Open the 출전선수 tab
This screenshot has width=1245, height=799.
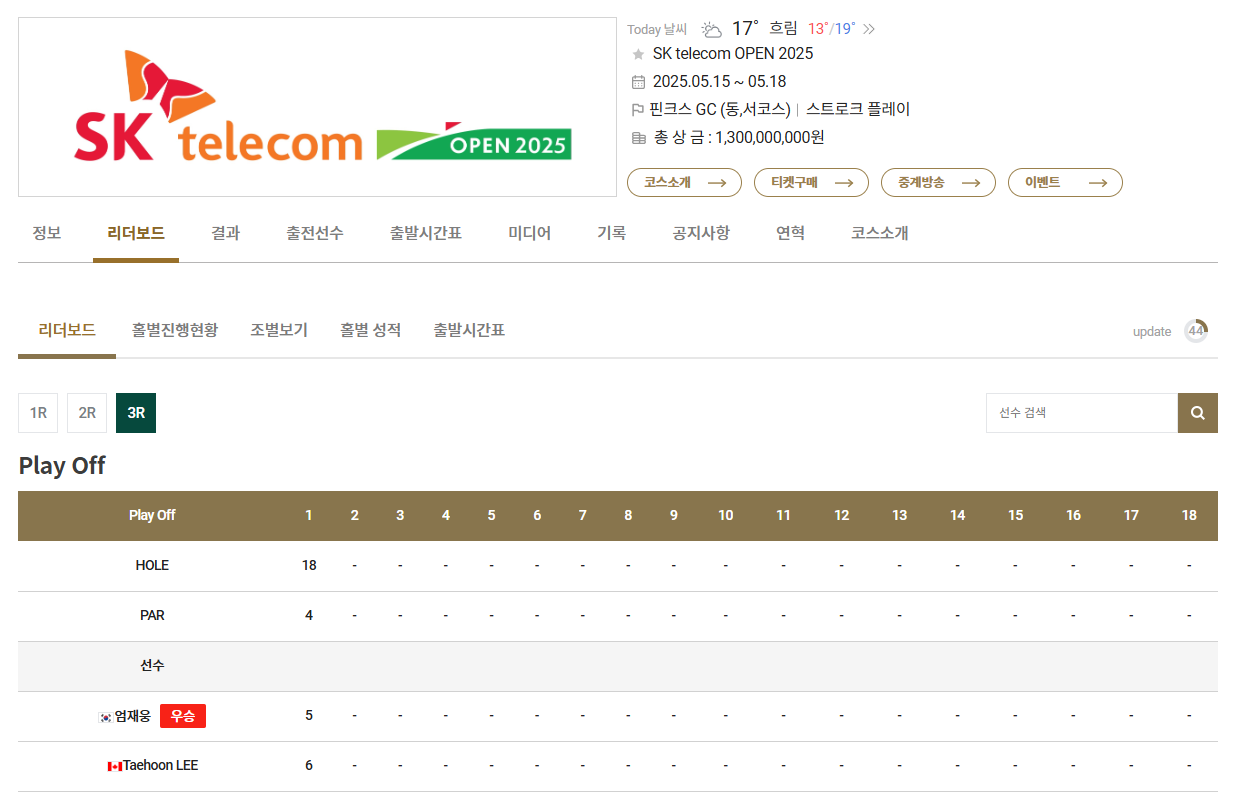click(314, 233)
